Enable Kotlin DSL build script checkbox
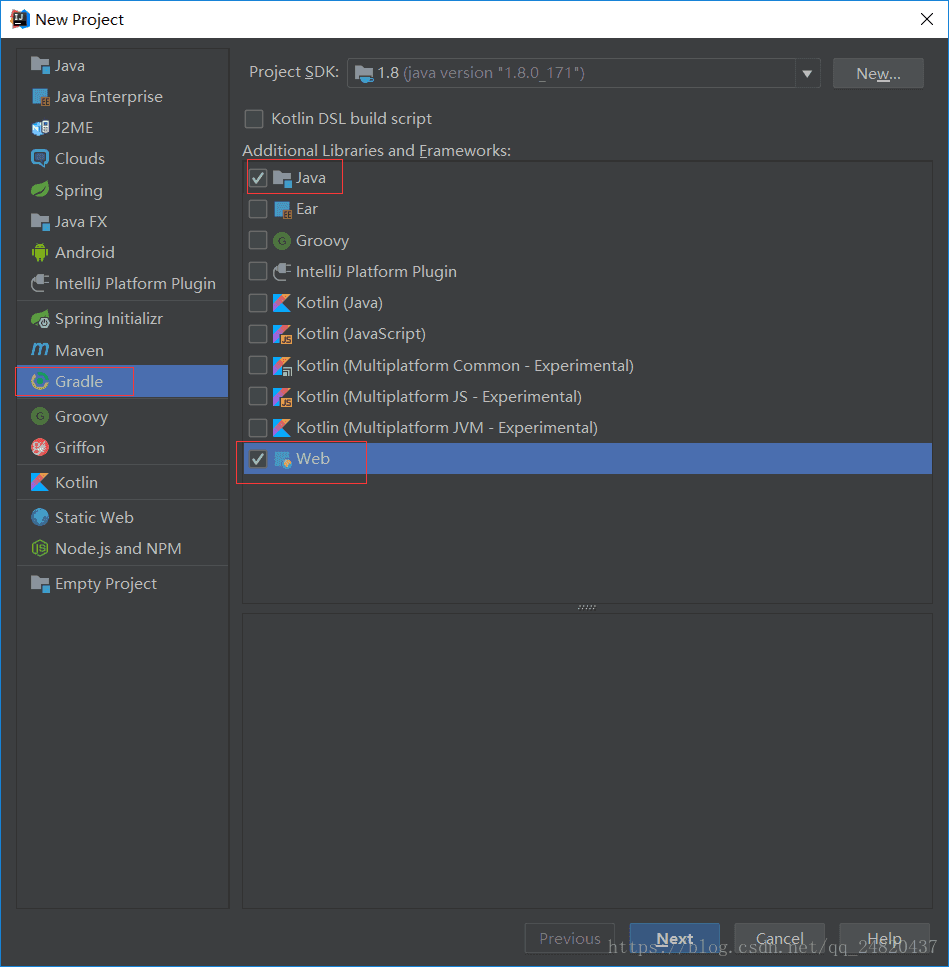This screenshot has height=967, width=949. (254, 118)
